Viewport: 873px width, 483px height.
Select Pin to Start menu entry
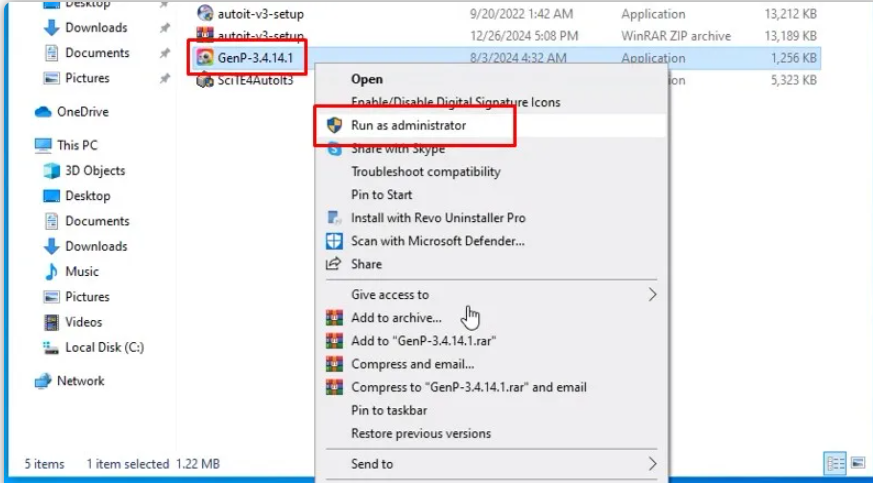click(x=381, y=195)
